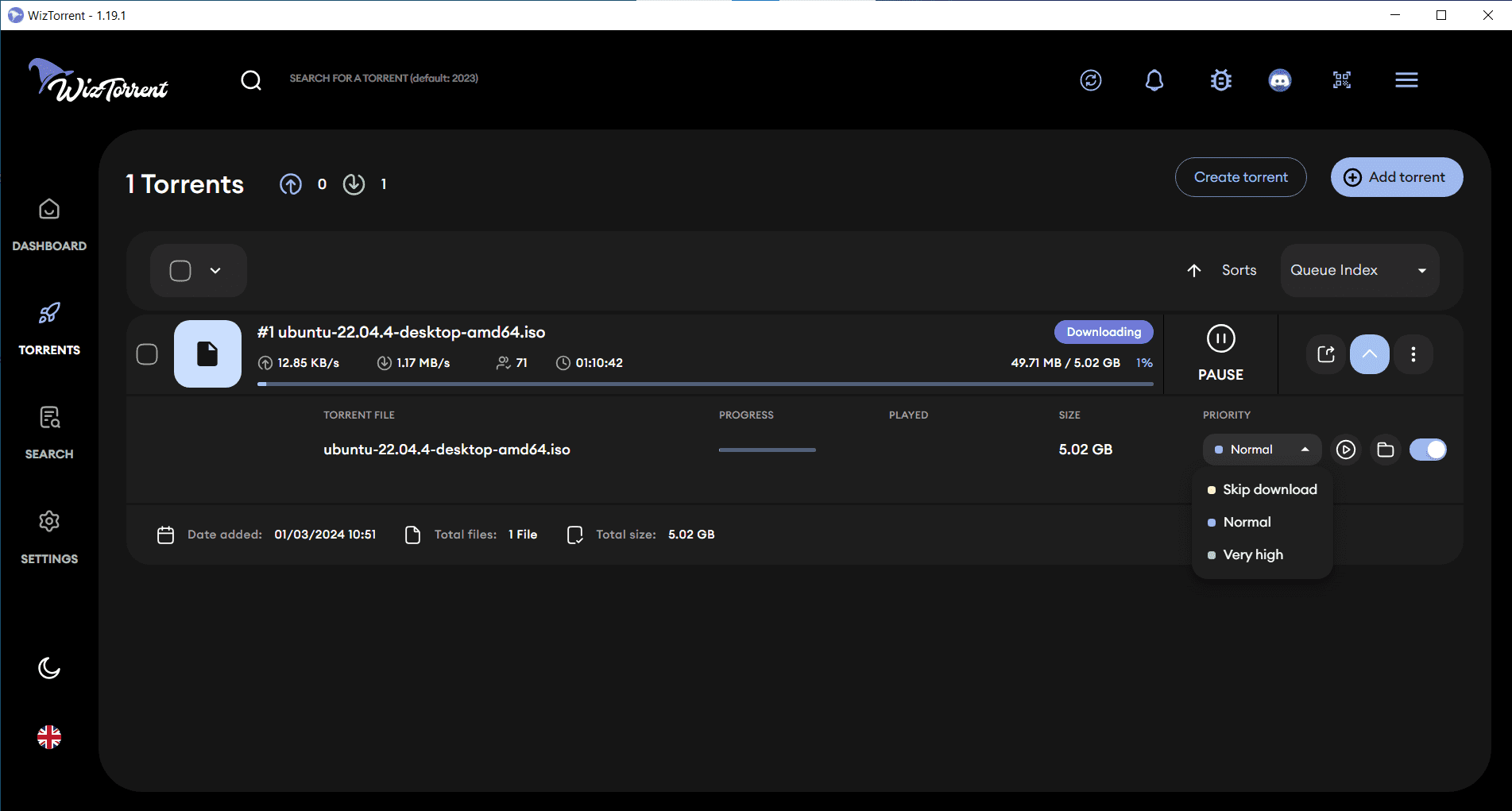Minimize the WizTorrent window
1512x811 pixels.
[1395, 15]
